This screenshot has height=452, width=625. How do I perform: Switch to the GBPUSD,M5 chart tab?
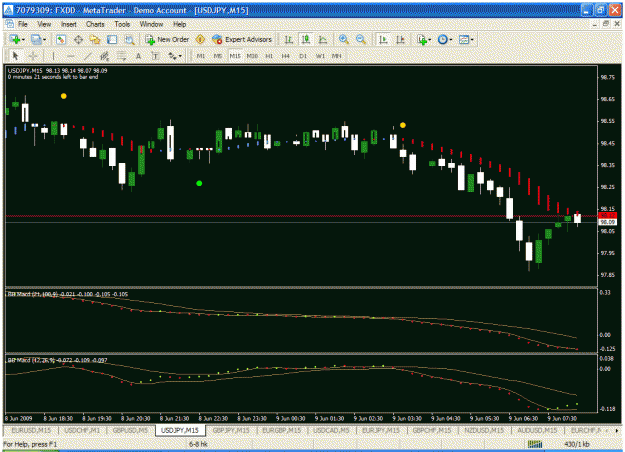[x=130, y=430]
